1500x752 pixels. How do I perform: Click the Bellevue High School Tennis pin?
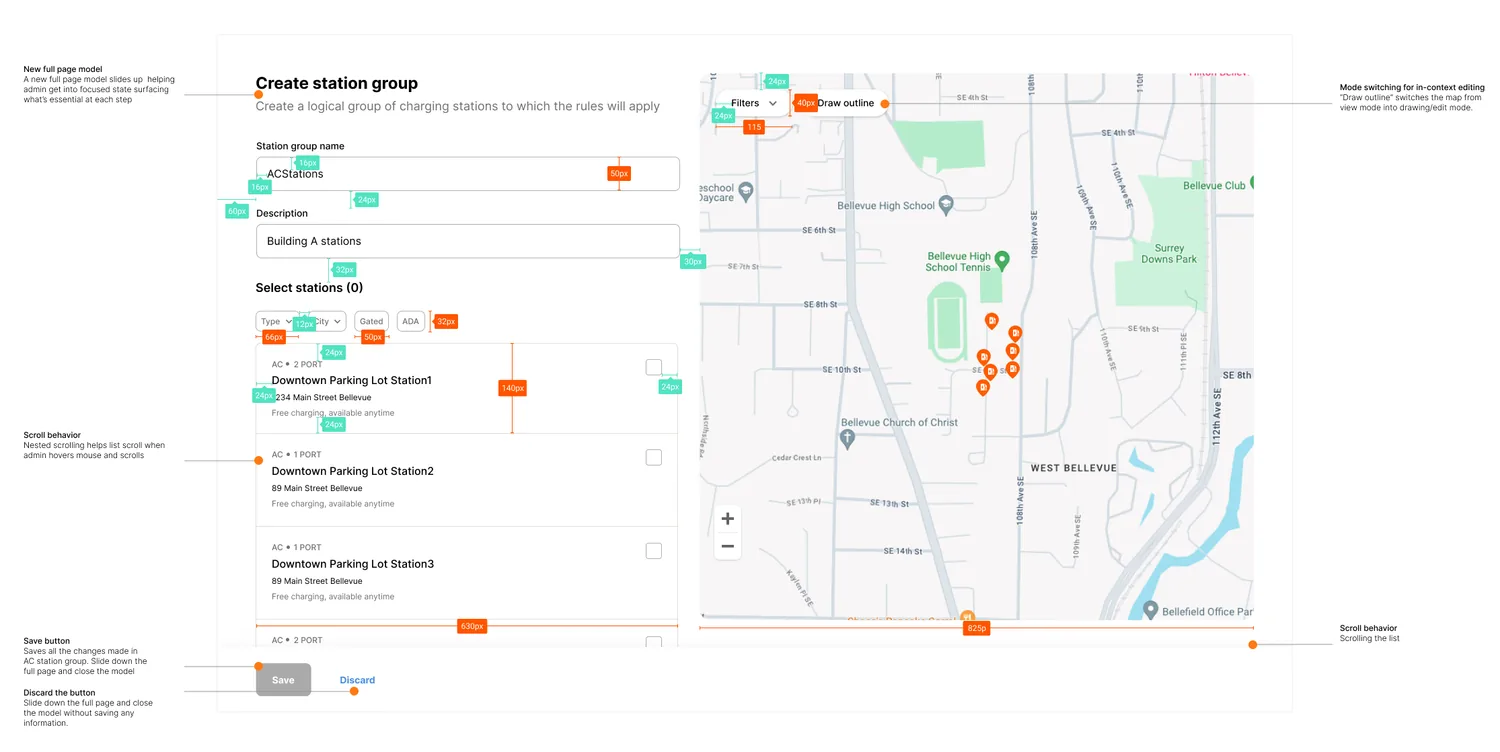pos(1001,260)
